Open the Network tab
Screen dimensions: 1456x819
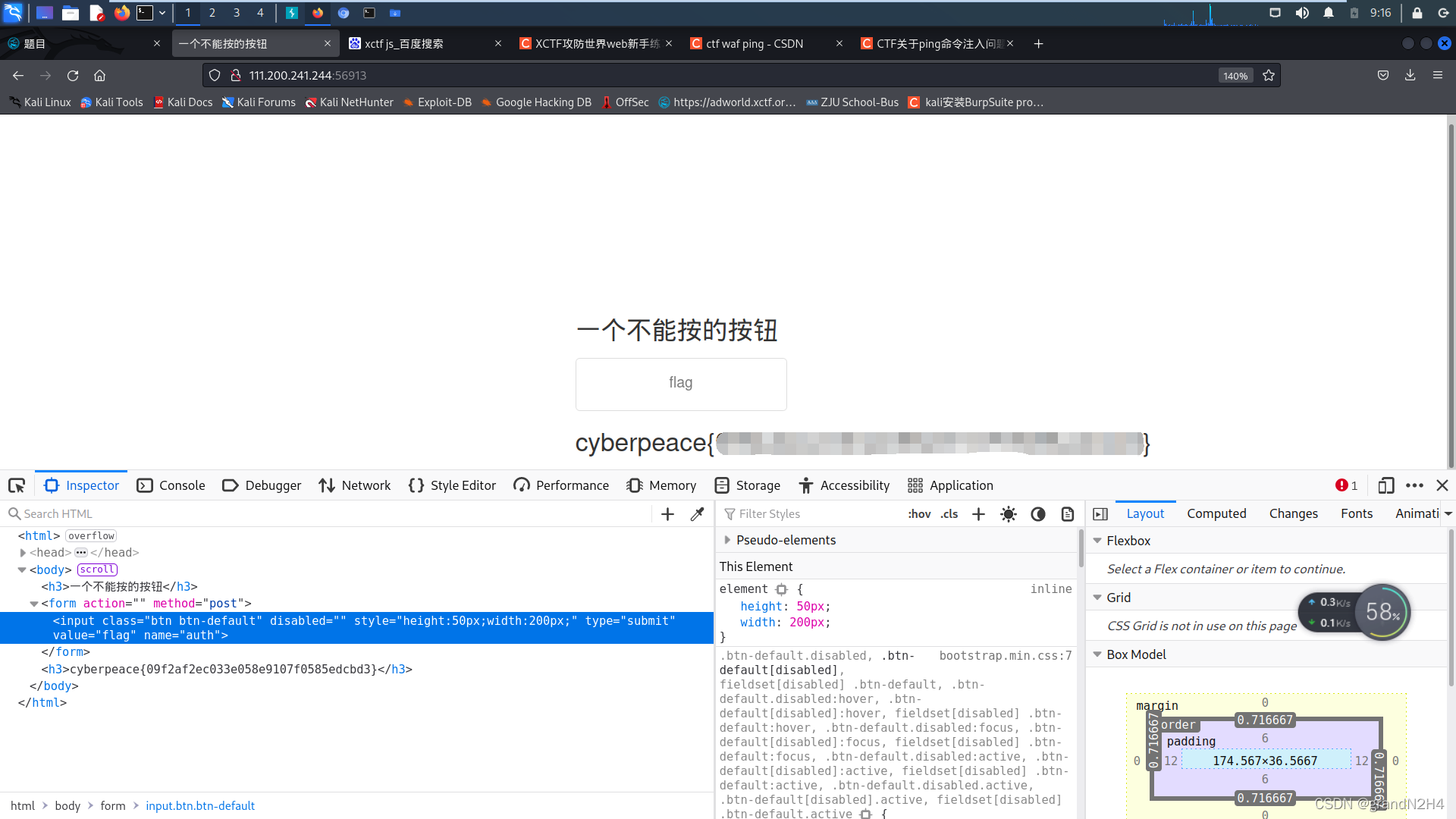pyautogui.click(x=355, y=485)
